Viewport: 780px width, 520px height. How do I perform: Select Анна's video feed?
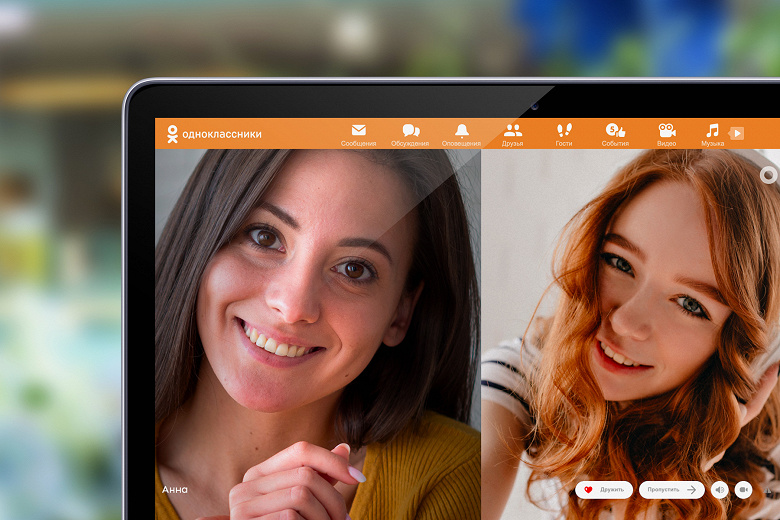[x=318, y=334]
